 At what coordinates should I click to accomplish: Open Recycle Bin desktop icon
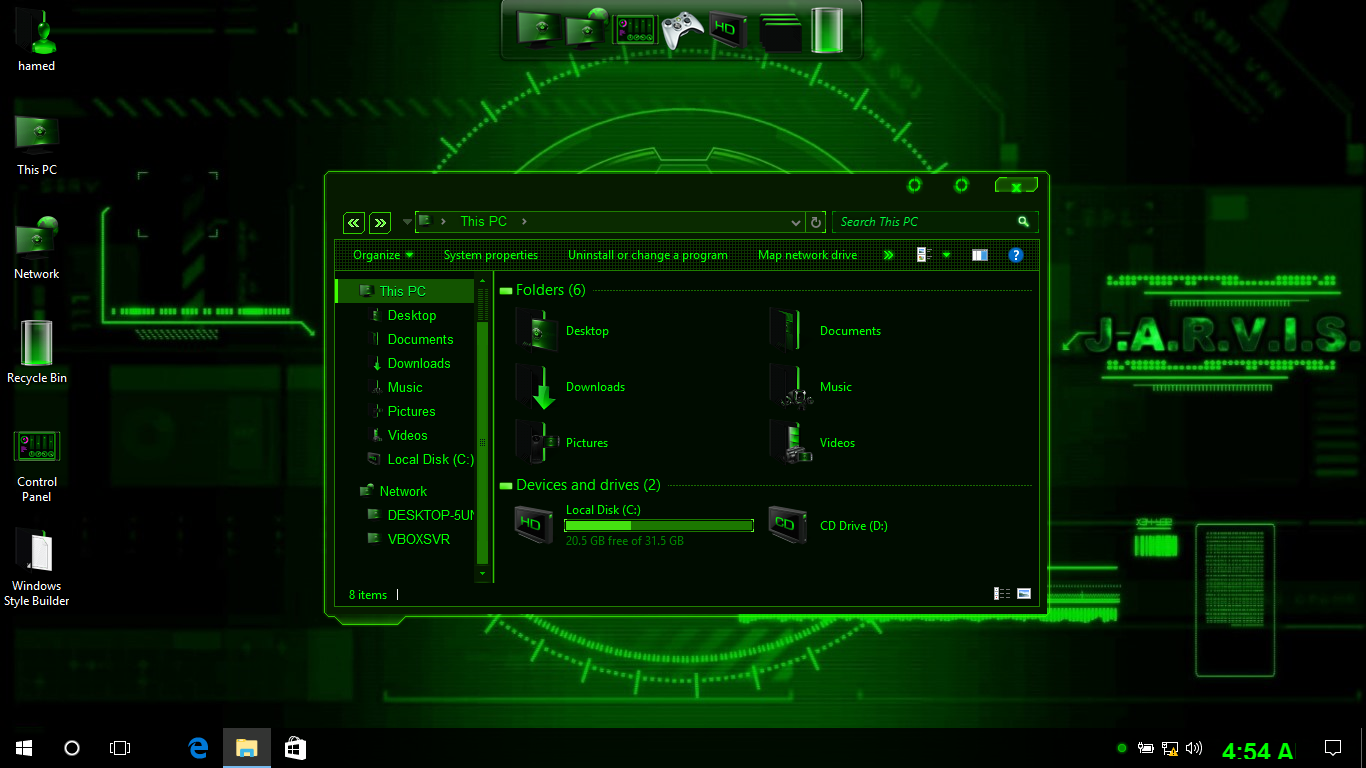pyautogui.click(x=37, y=345)
